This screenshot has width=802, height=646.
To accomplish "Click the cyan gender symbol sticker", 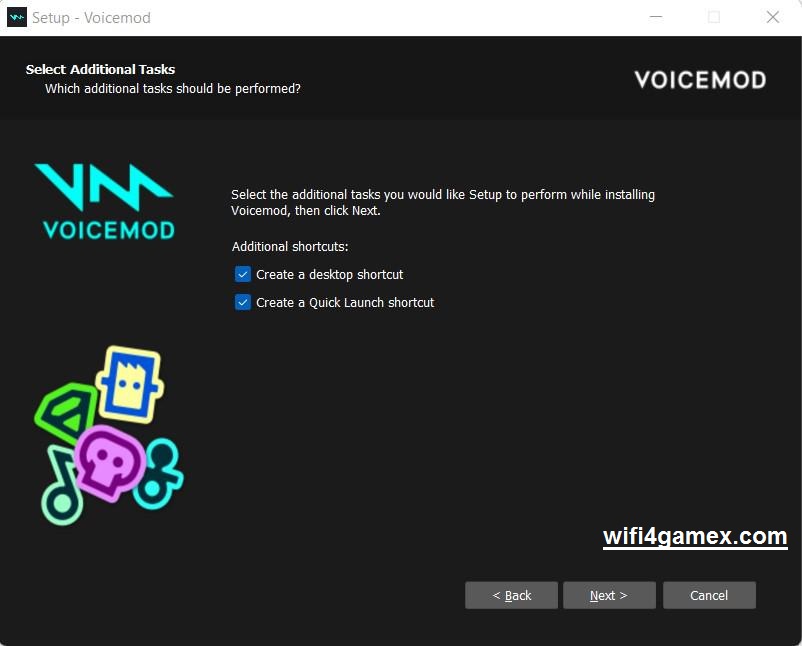I will click(159, 474).
